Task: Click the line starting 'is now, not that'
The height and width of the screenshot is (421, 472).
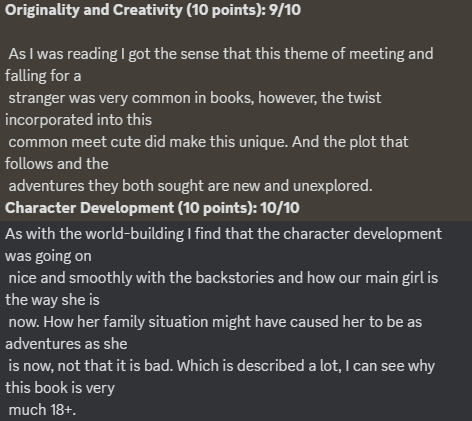Action: coord(222,366)
